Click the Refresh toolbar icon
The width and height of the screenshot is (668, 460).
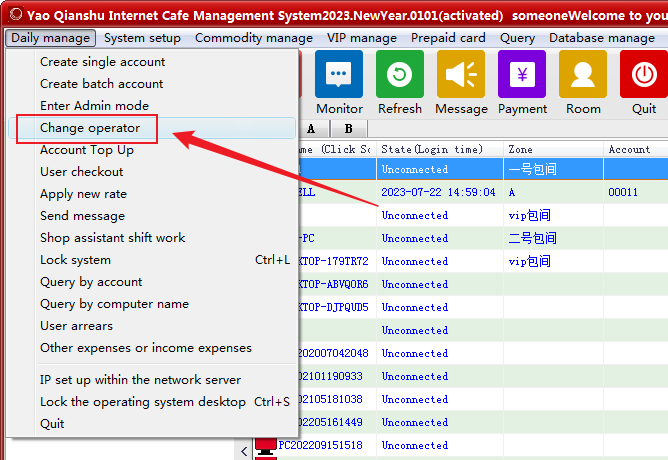coord(400,75)
